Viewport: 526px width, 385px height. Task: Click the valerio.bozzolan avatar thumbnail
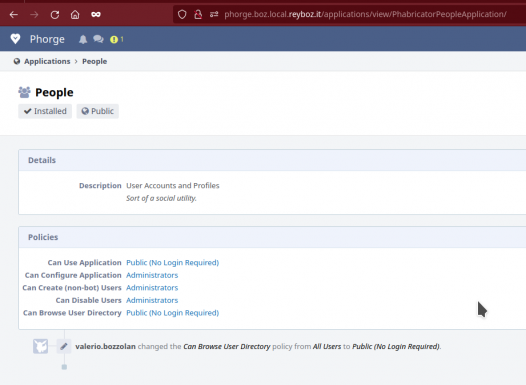point(40,346)
